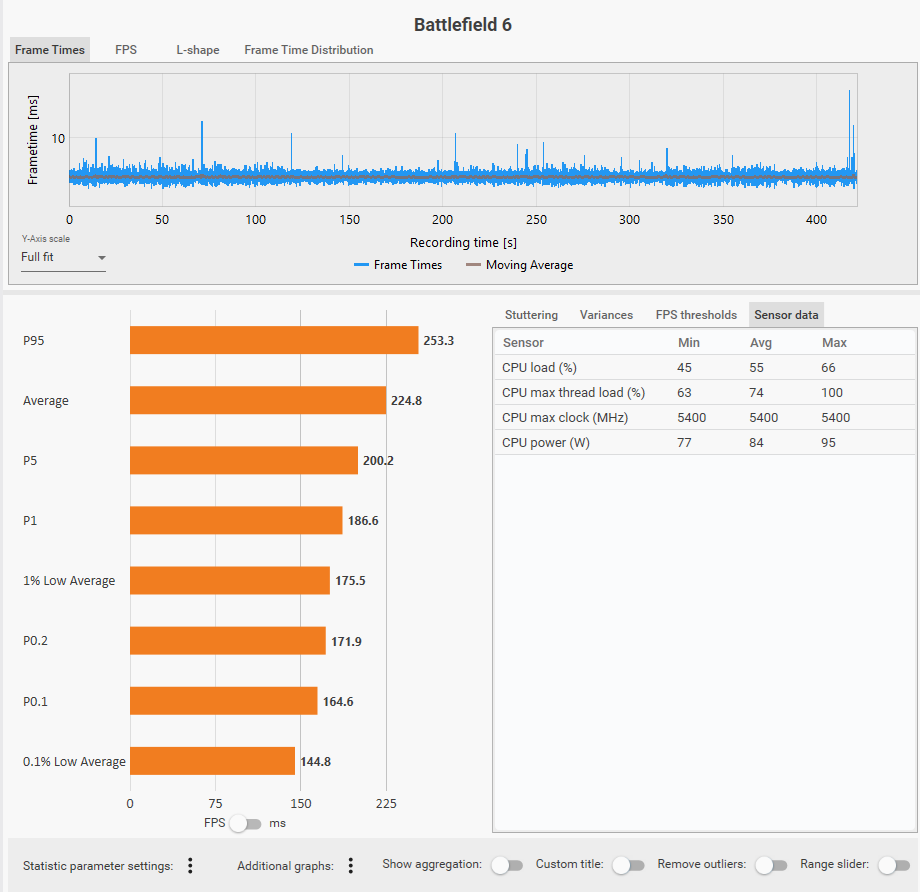The width and height of the screenshot is (920, 892).
Task: Show the Variances tab
Action: coord(606,315)
